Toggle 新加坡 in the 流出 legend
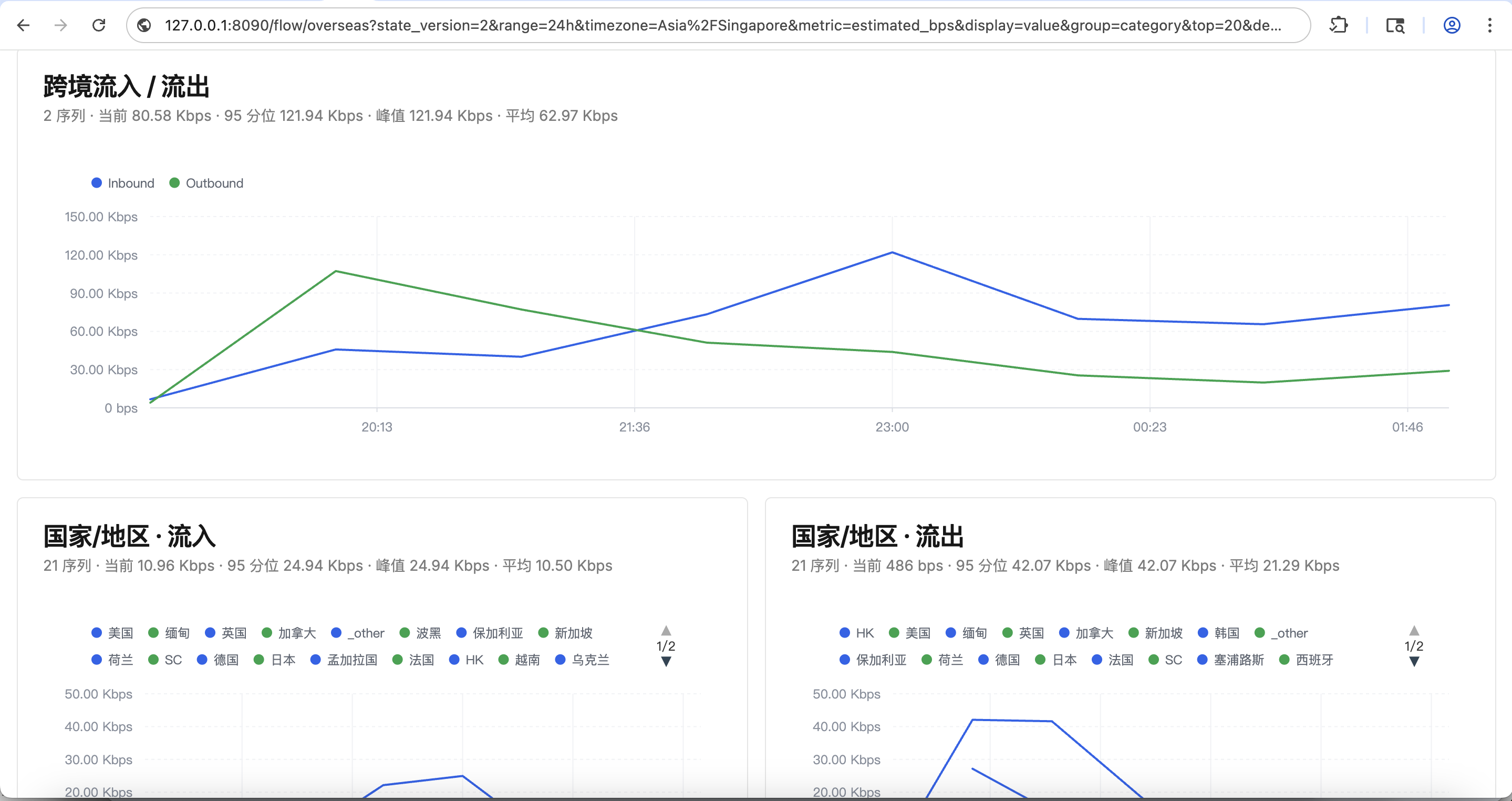The image size is (1512, 801). 1156,633
